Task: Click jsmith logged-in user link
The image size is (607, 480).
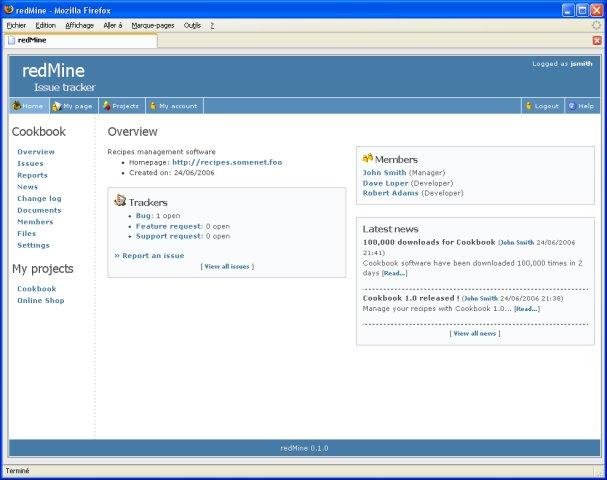Action: pos(581,63)
